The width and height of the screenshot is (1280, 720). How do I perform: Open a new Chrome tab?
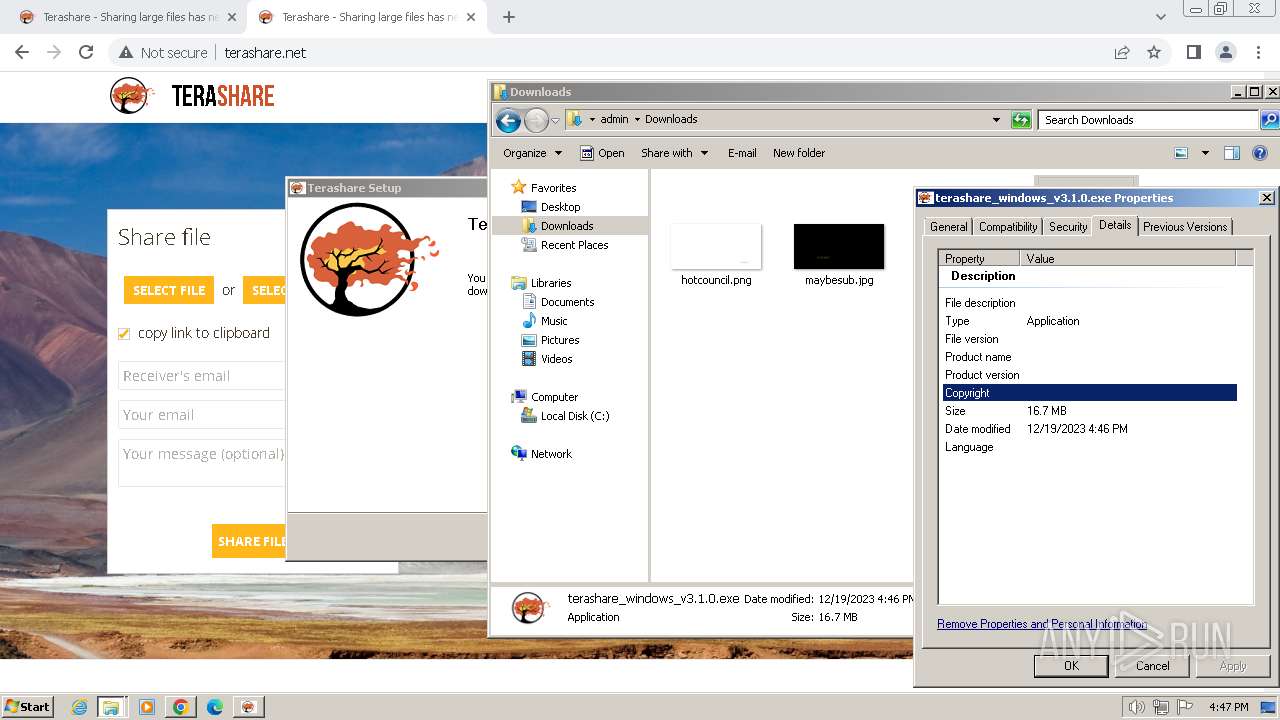coord(509,17)
